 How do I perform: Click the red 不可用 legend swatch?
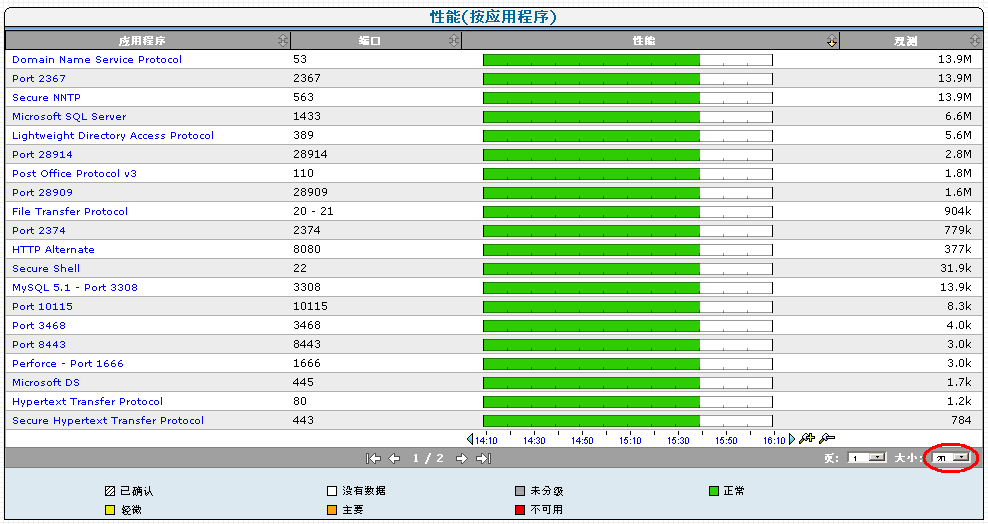click(520, 510)
